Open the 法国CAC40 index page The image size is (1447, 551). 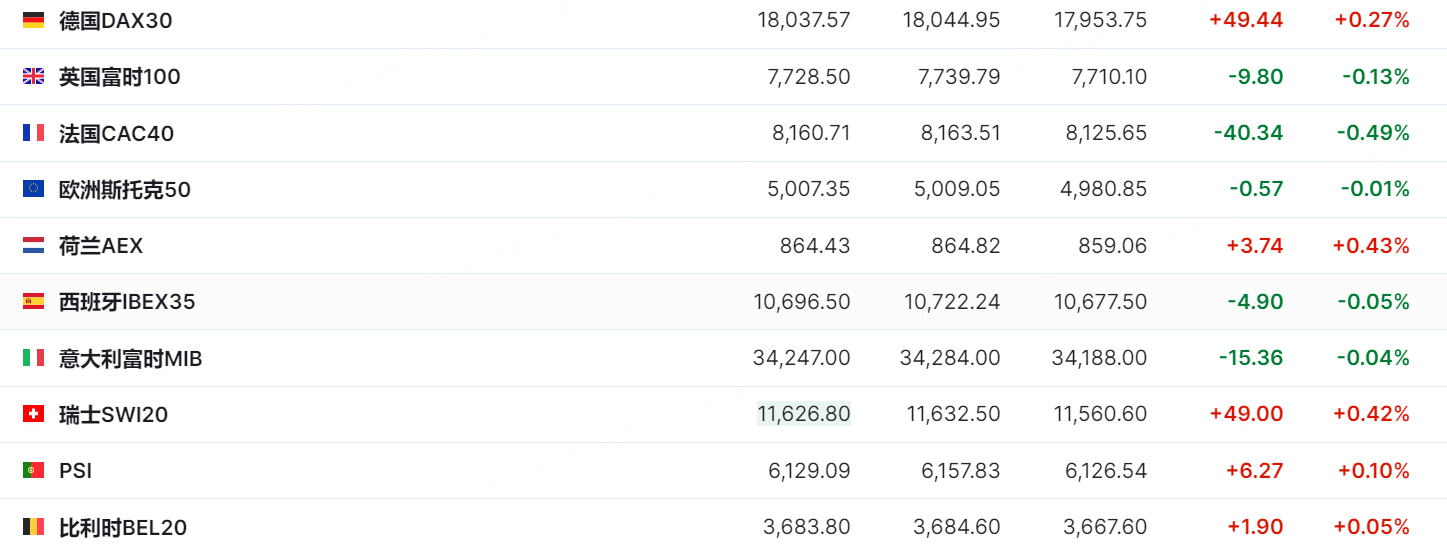point(116,133)
